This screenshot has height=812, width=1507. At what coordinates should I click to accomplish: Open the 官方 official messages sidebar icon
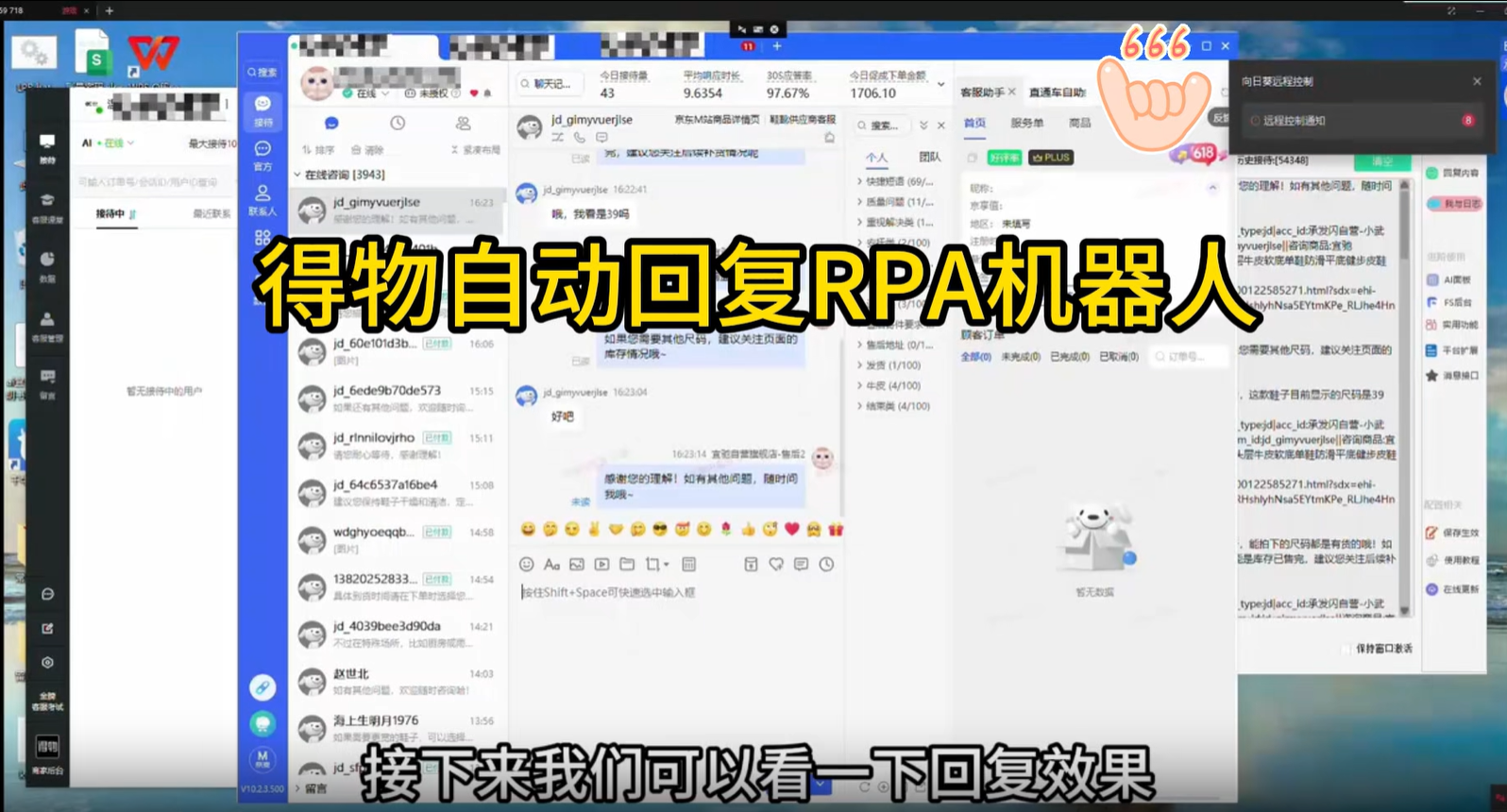(263, 156)
